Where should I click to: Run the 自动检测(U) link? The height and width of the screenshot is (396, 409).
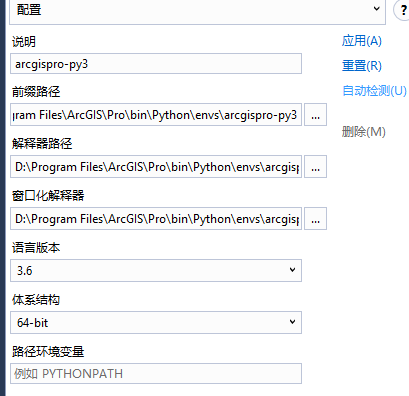[x=374, y=90]
